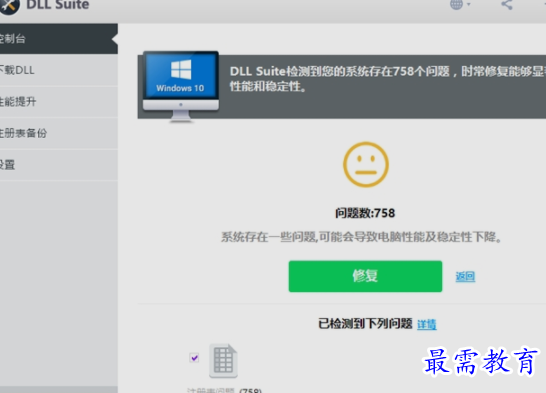546x393 pixels.
Task: Open the 设置 sidebar item
Action: [59, 165]
